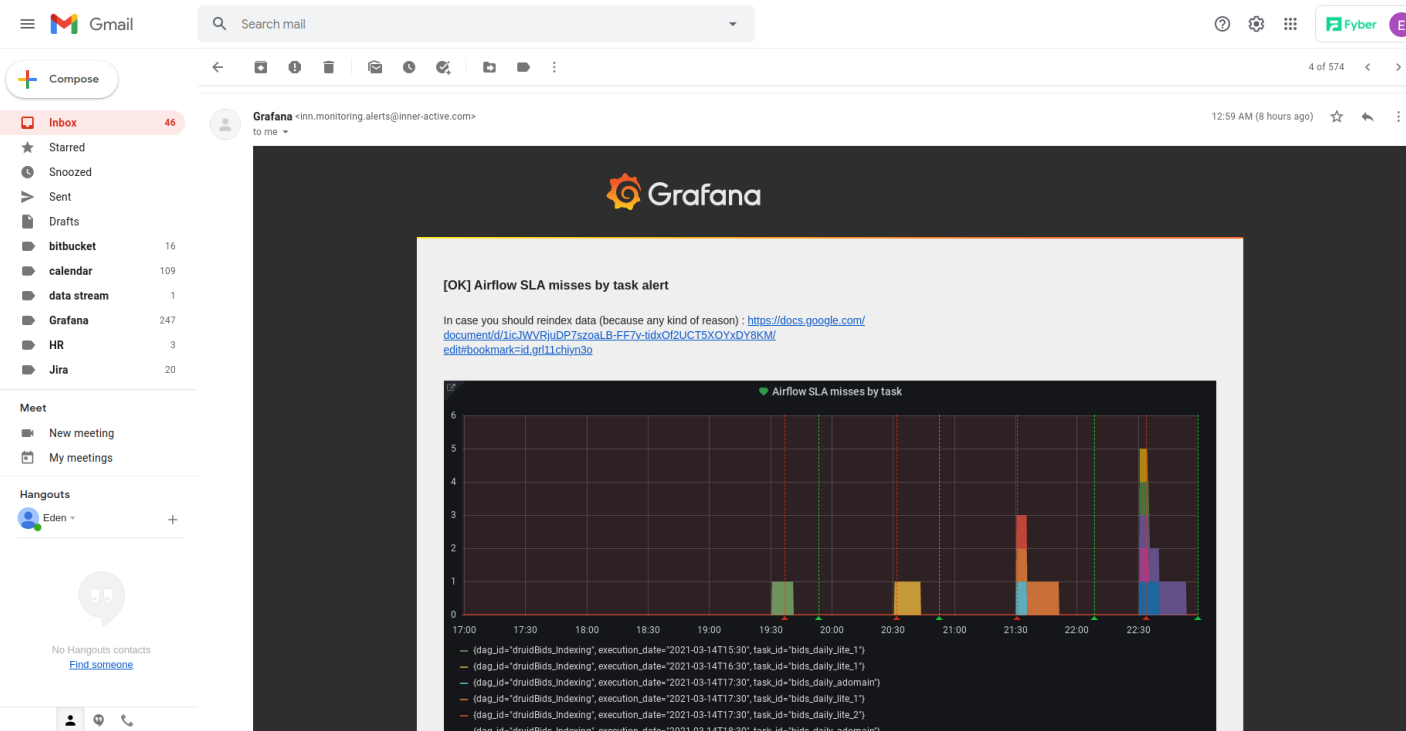The width and height of the screenshot is (1406, 731).
Task: Snooze this email with clock icon
Action: [409, 67]
